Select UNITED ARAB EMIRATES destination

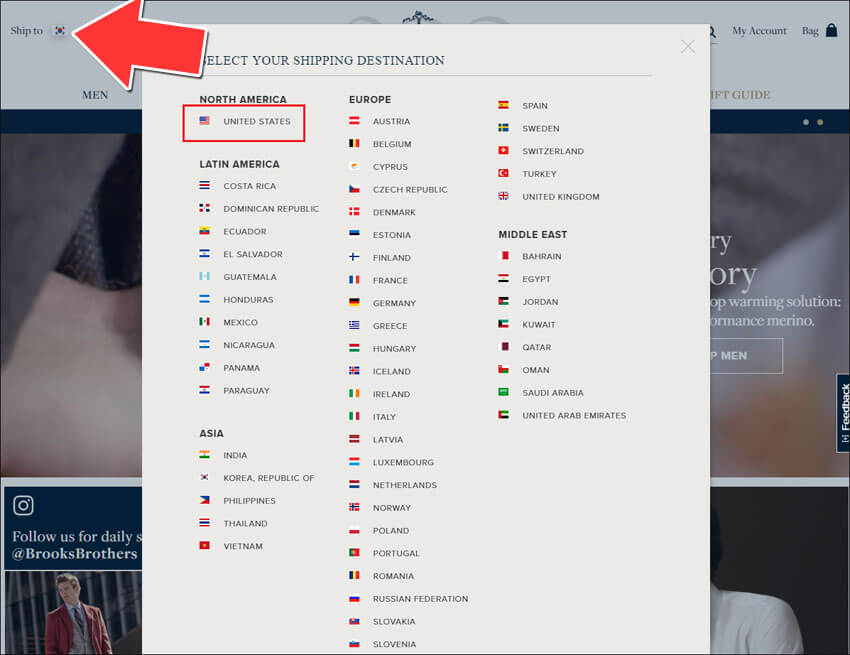574,416
